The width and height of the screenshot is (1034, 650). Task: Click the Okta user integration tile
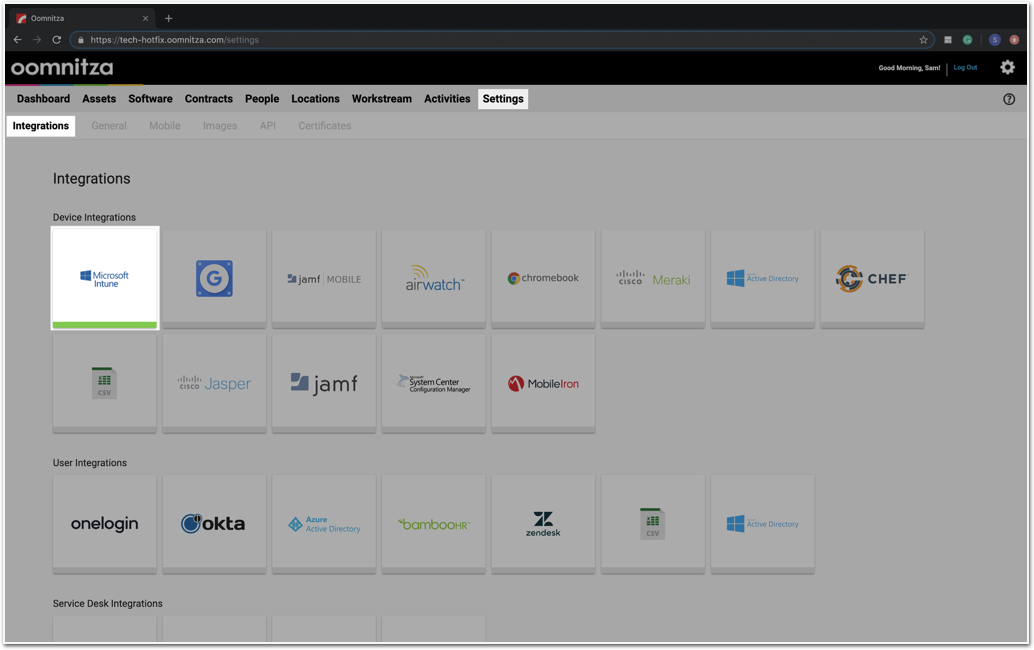pyautogui.click(x=214, y=524)
